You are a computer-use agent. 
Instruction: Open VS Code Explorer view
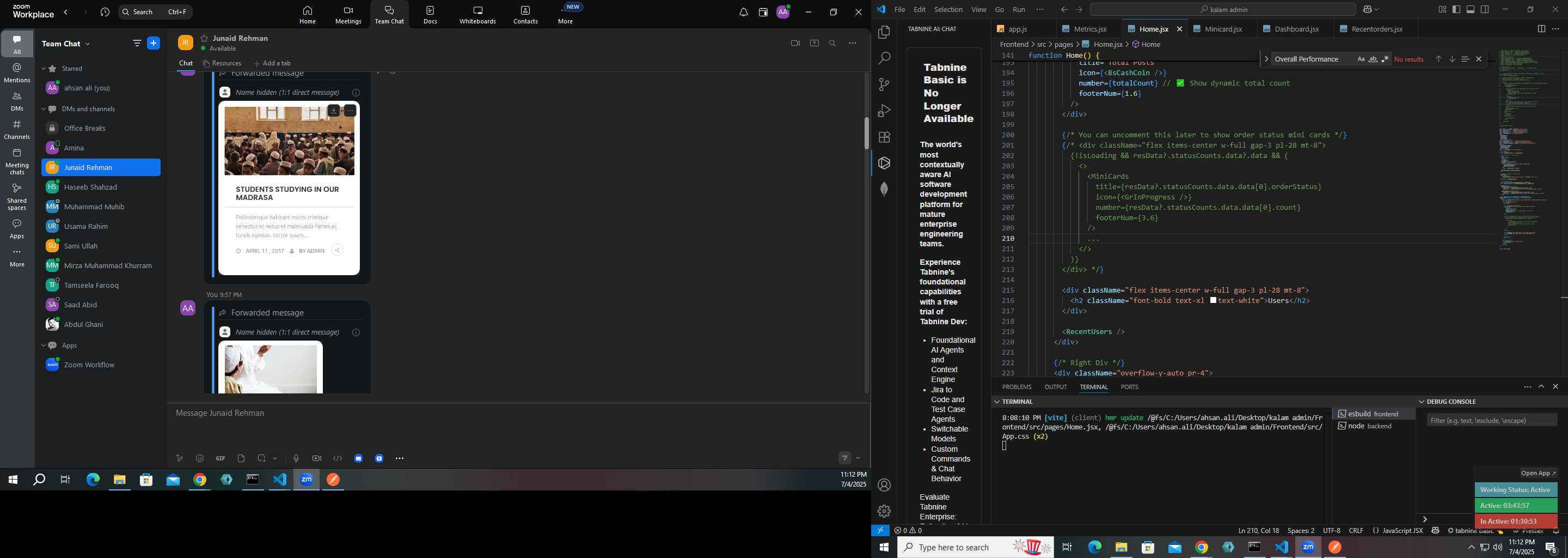pos(884,32)
